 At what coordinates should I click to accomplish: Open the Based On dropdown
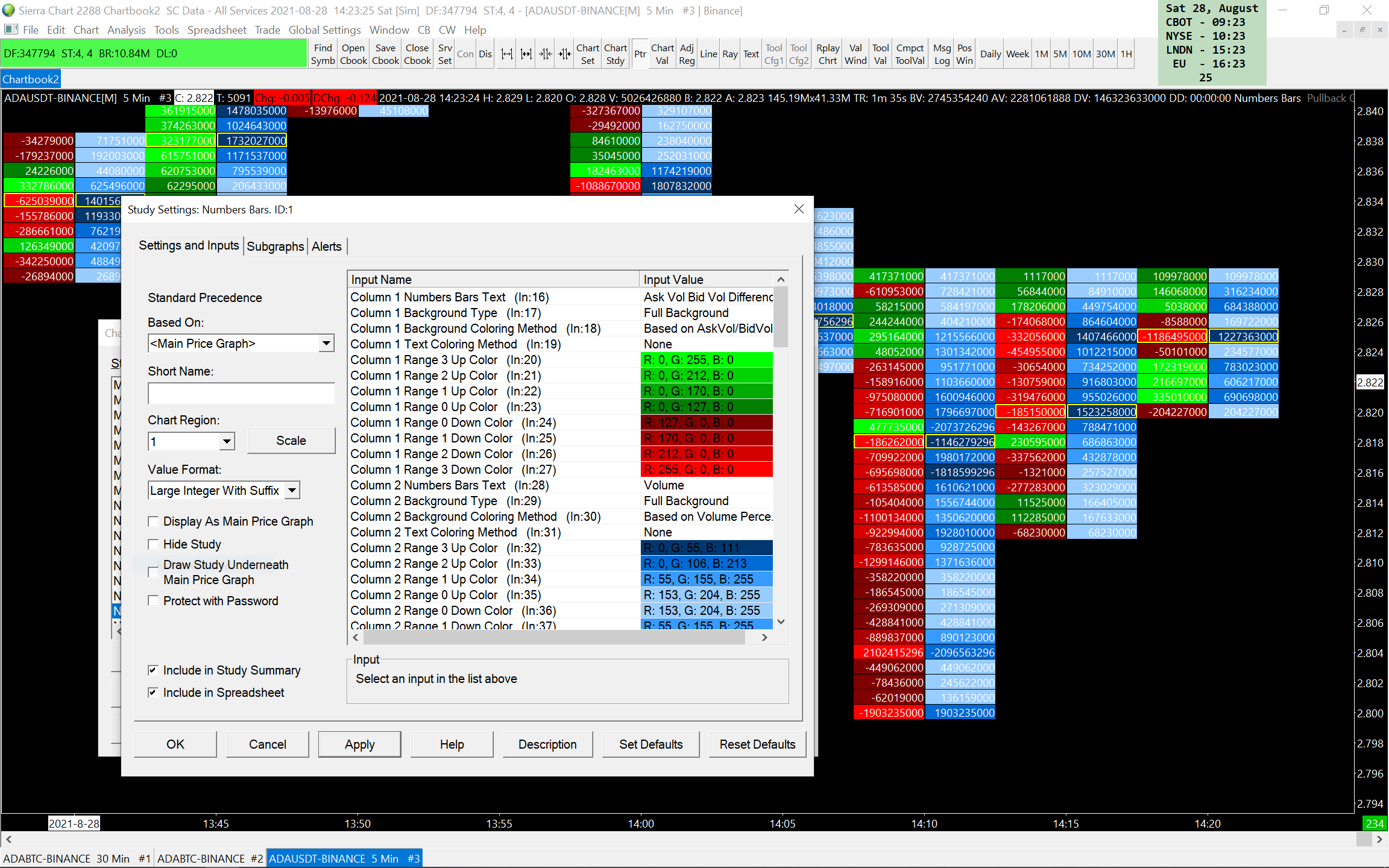point(326,344)
